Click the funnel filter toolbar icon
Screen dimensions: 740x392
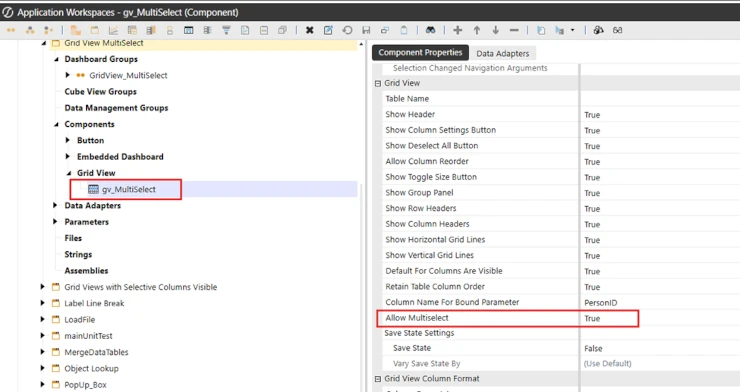click(x=226, y=30)
